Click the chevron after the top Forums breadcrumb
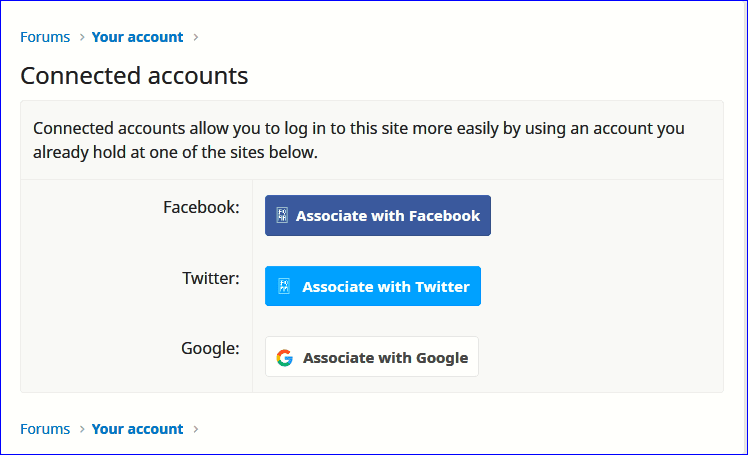Screen dimensions: 748x455 [x=81, y=38]
